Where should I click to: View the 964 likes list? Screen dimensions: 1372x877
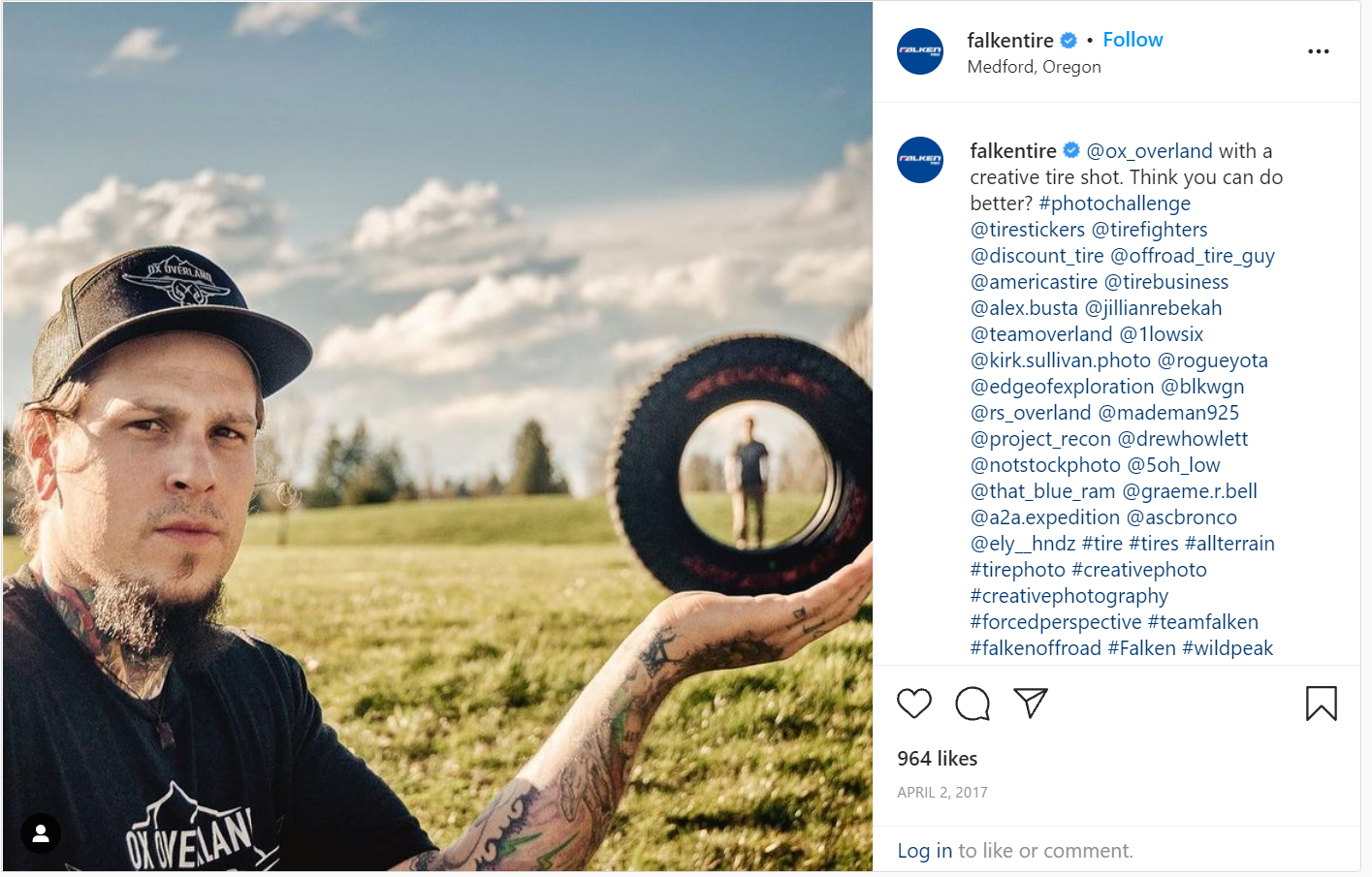[937, 759]
